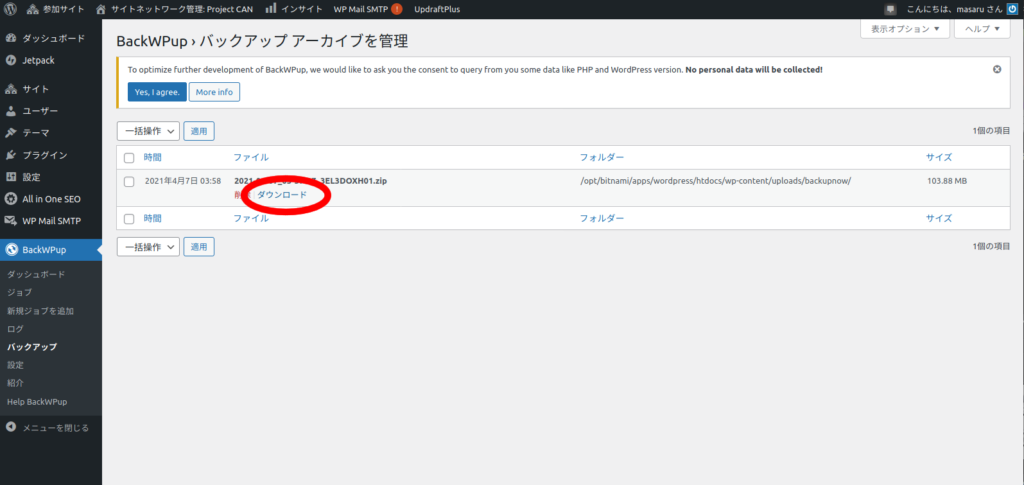Click the Jetpack icon in sidebar
The height and width of the screenshot is (485, 1024).
[x=11, y=60]
